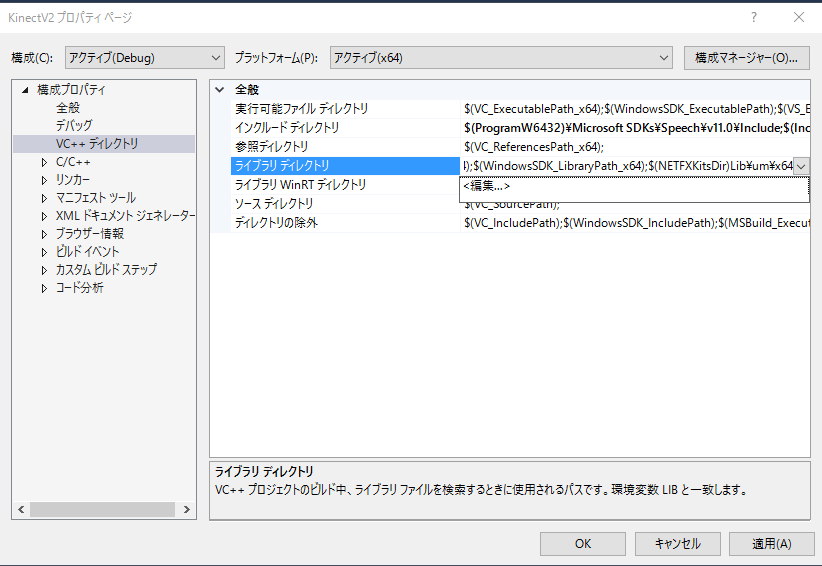Image resolution: width=822 pixels, height=566 pixels.
Task: Open the プラットフォーム platform dropdown
Action: click(501, 58)
